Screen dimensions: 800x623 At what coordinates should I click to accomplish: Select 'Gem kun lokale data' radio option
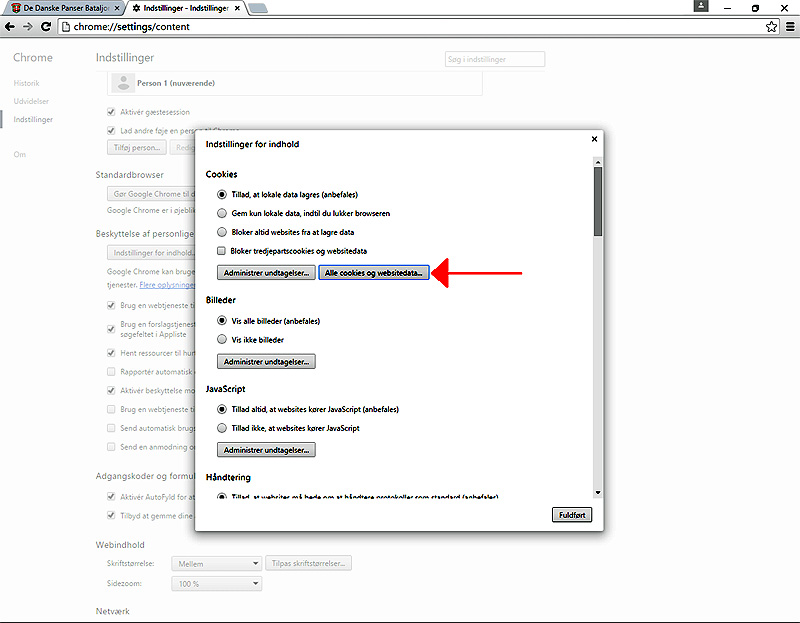coord(222,213)
